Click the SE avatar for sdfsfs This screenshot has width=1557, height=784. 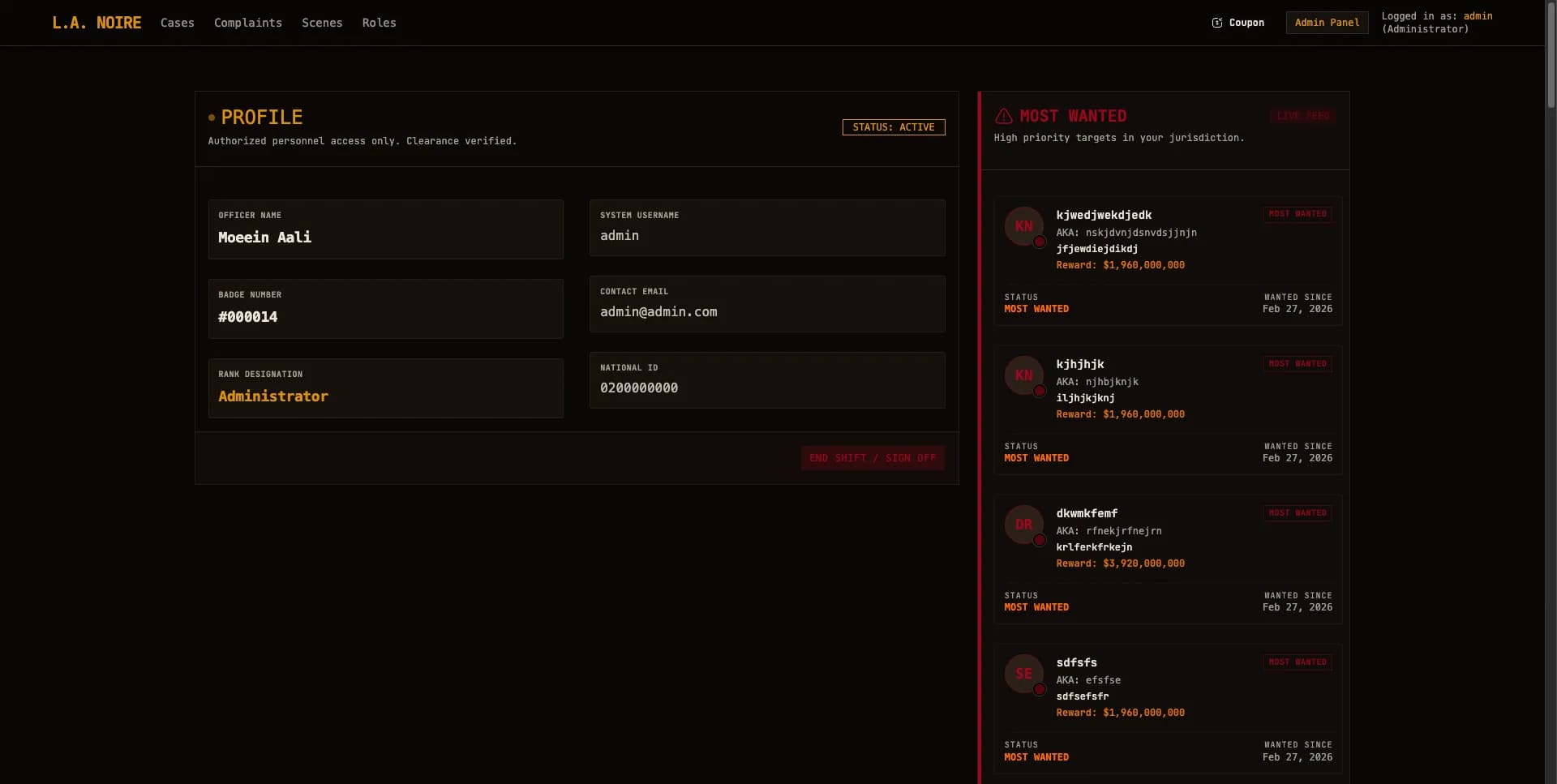[1024, 674]
